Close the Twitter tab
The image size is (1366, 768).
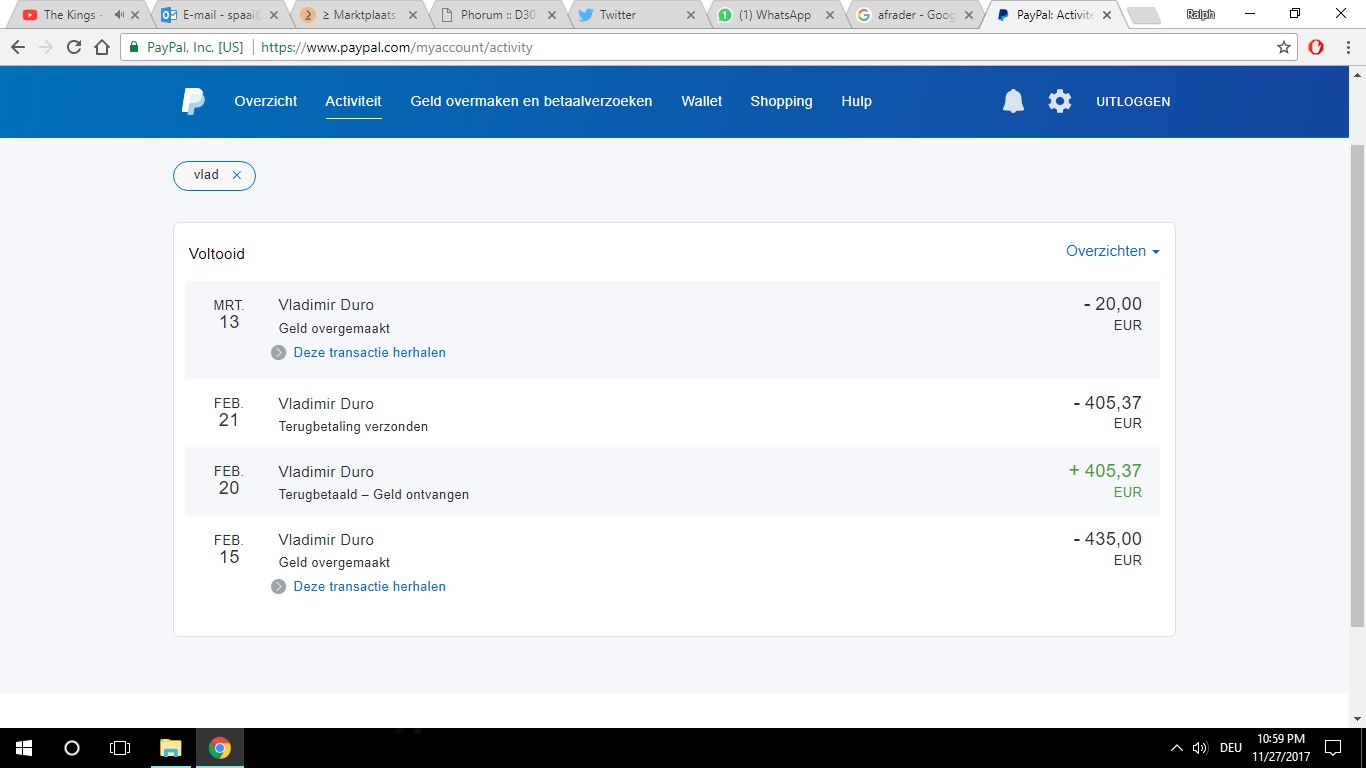[690, 15]
